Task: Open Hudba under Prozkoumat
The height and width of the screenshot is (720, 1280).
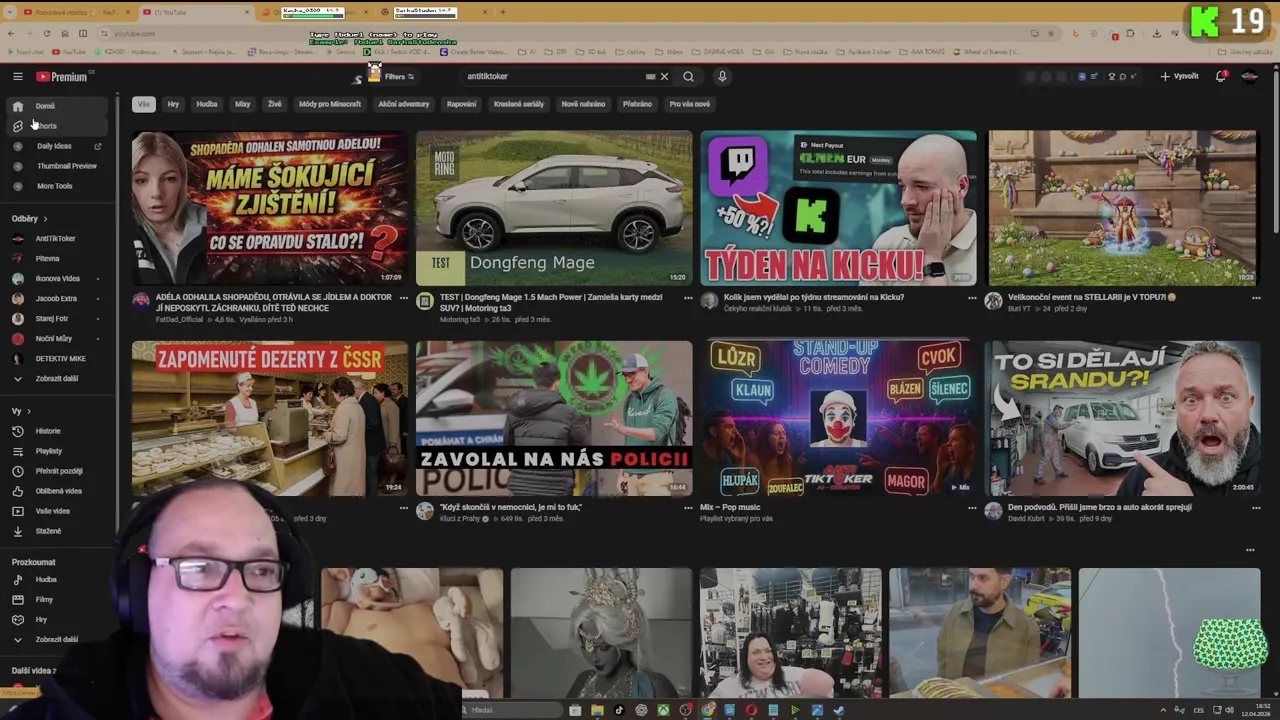Action: coord(46,579)
